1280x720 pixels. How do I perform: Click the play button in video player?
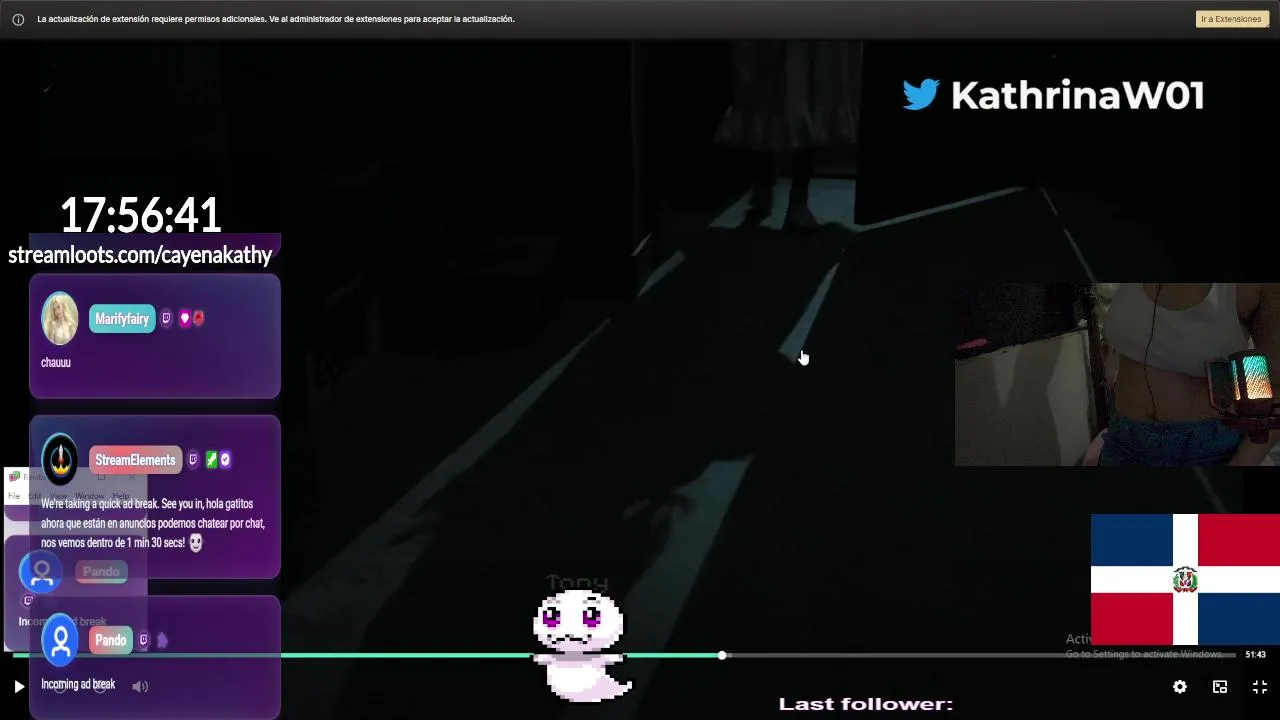pyautogui.click(x=19, y=686)
